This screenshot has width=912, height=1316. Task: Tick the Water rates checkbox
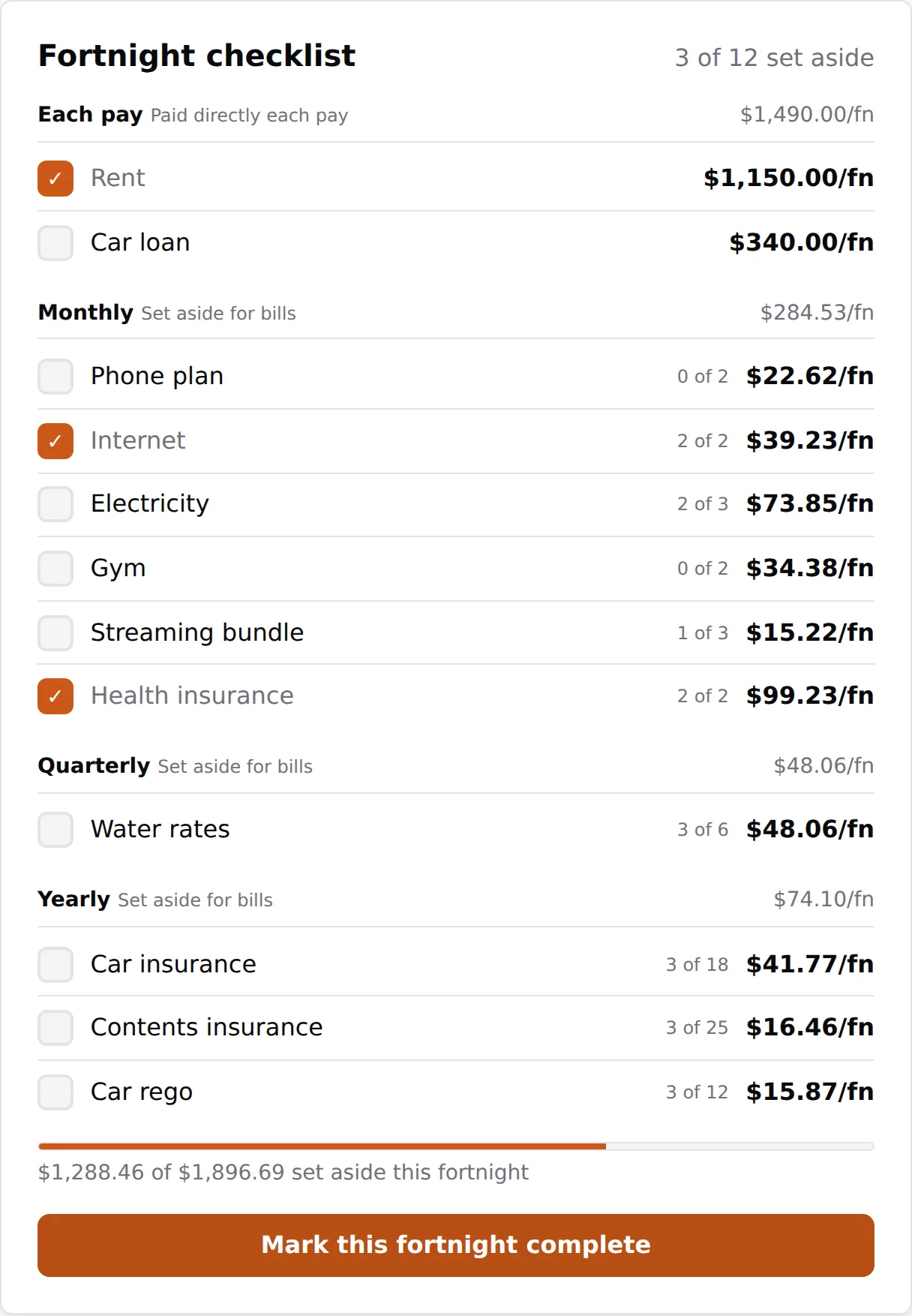pos(55,830)
